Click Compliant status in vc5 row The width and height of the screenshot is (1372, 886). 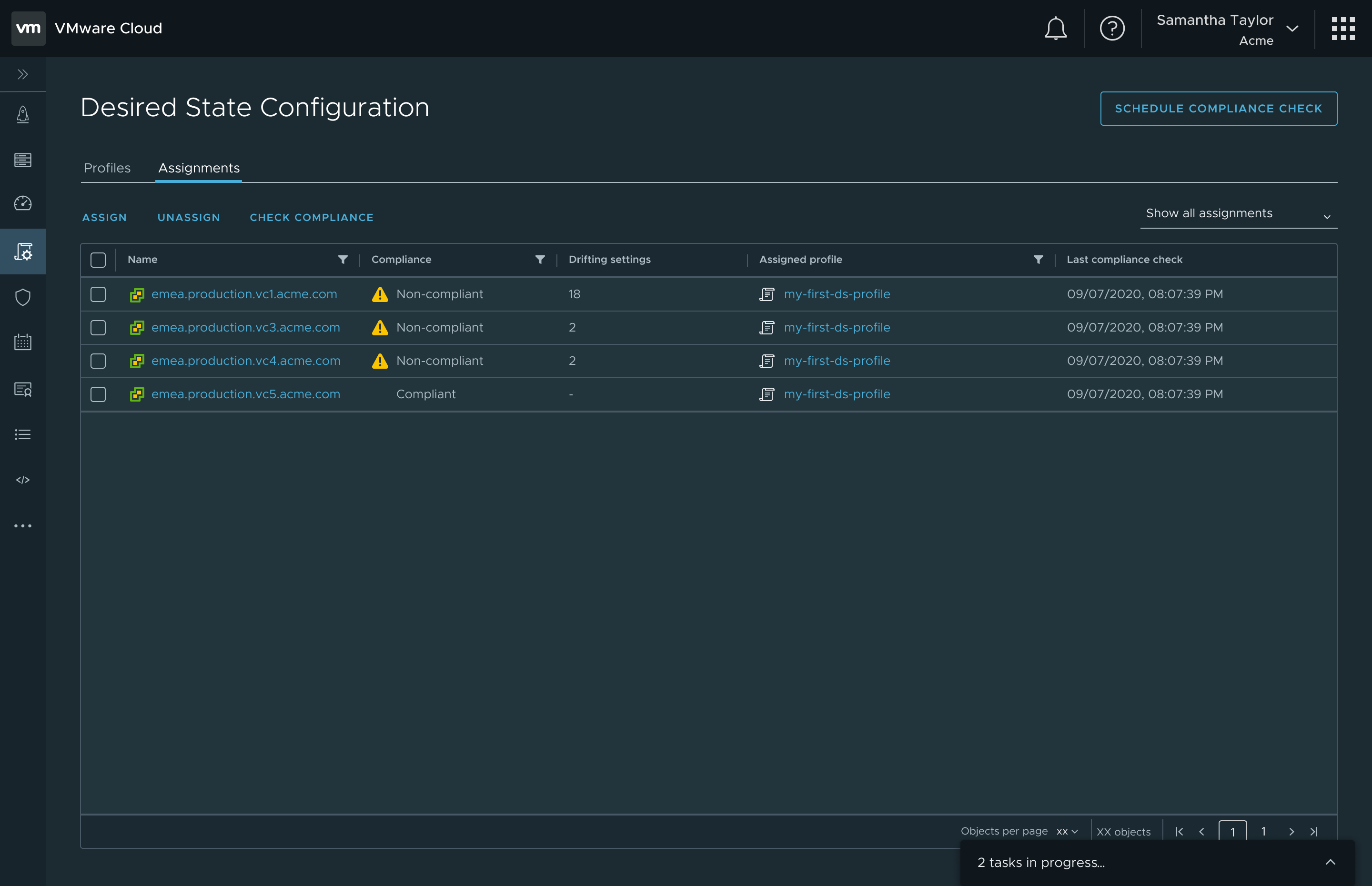coord(426,394)
